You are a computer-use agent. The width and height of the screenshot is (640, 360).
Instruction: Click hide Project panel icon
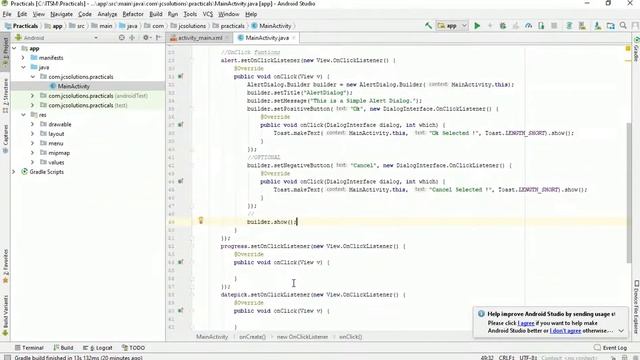158,38
